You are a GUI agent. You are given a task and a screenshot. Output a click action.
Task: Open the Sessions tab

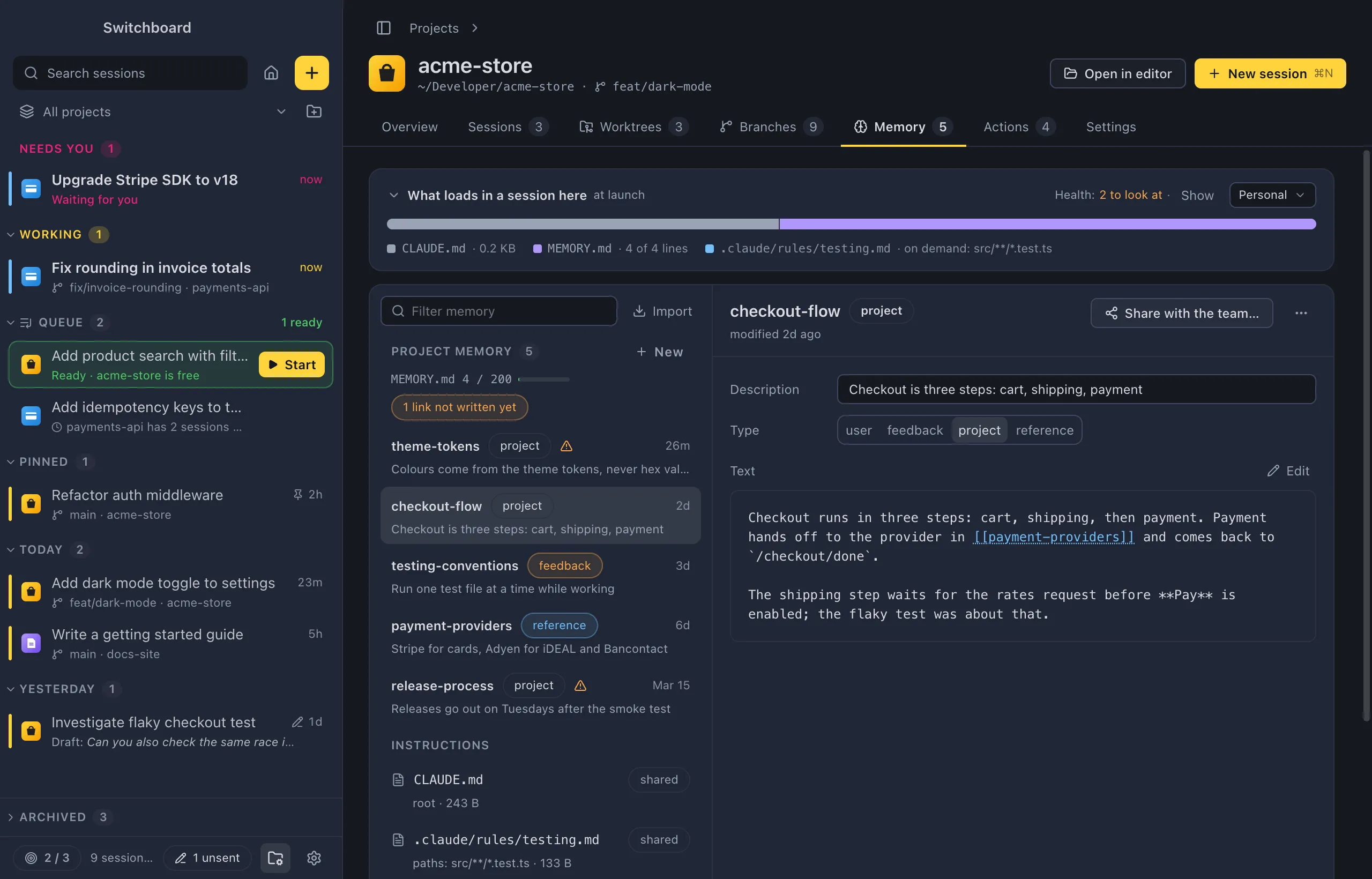pos(508,126)
